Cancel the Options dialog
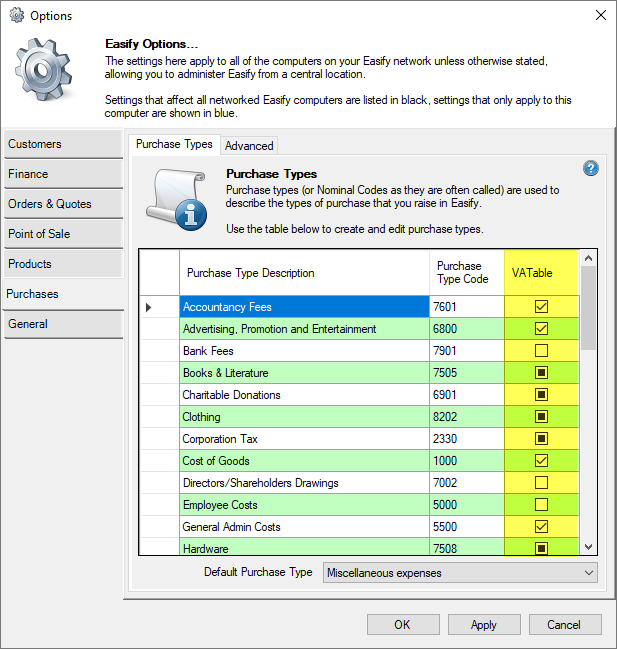This screenshot has width=617, height=649. [564, 625]
